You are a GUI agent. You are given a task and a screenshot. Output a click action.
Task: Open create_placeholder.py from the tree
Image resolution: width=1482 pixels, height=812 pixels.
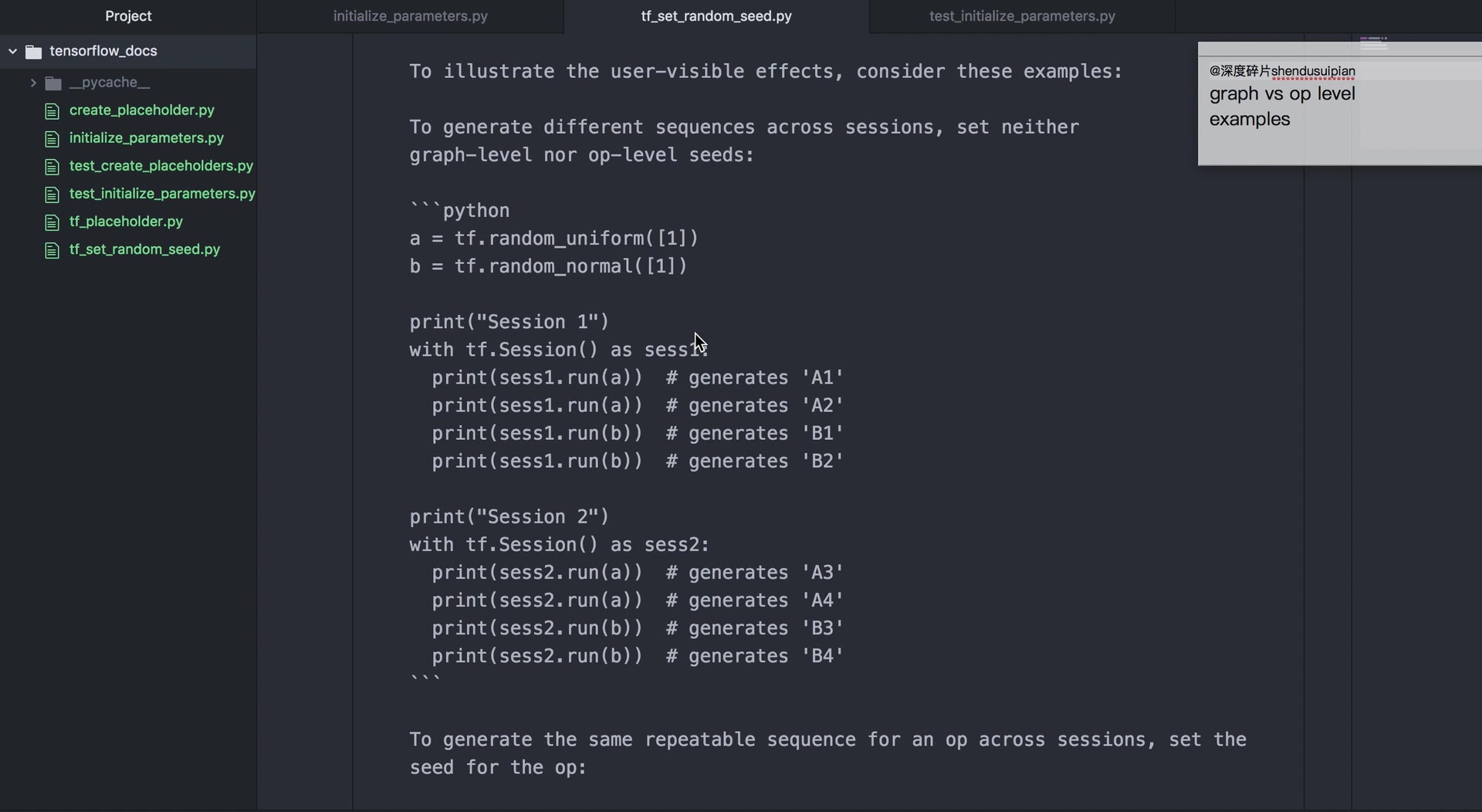pos(142,110)
